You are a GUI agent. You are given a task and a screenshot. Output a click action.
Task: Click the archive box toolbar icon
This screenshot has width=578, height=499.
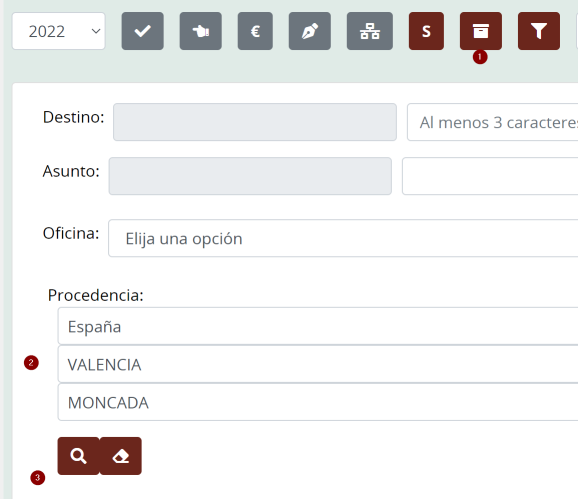click(481, 31)
